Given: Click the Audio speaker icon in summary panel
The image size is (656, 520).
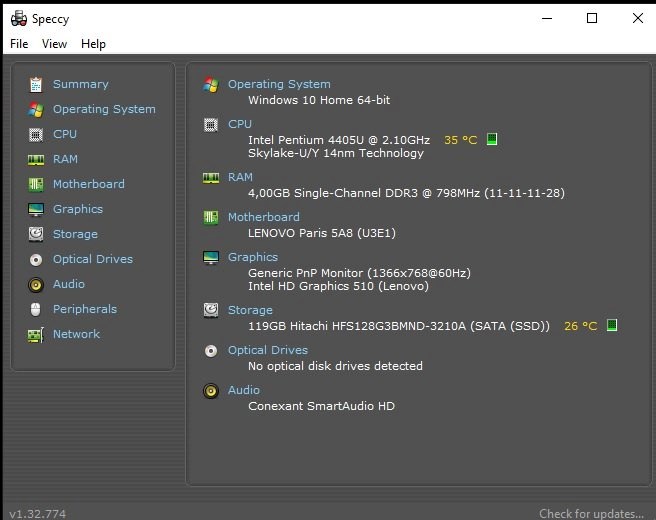Looking at the screenshot, I should click(211, 391).
